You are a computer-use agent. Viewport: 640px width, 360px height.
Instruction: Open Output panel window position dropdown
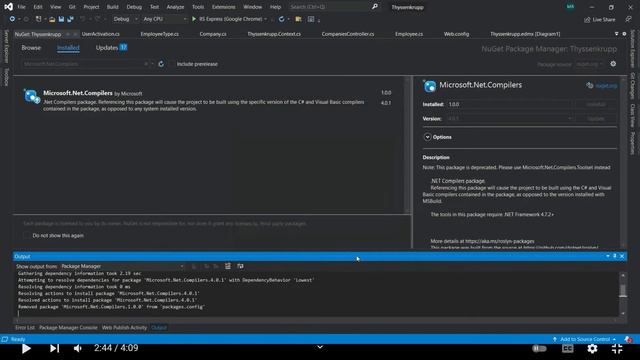tap(608, 256)
